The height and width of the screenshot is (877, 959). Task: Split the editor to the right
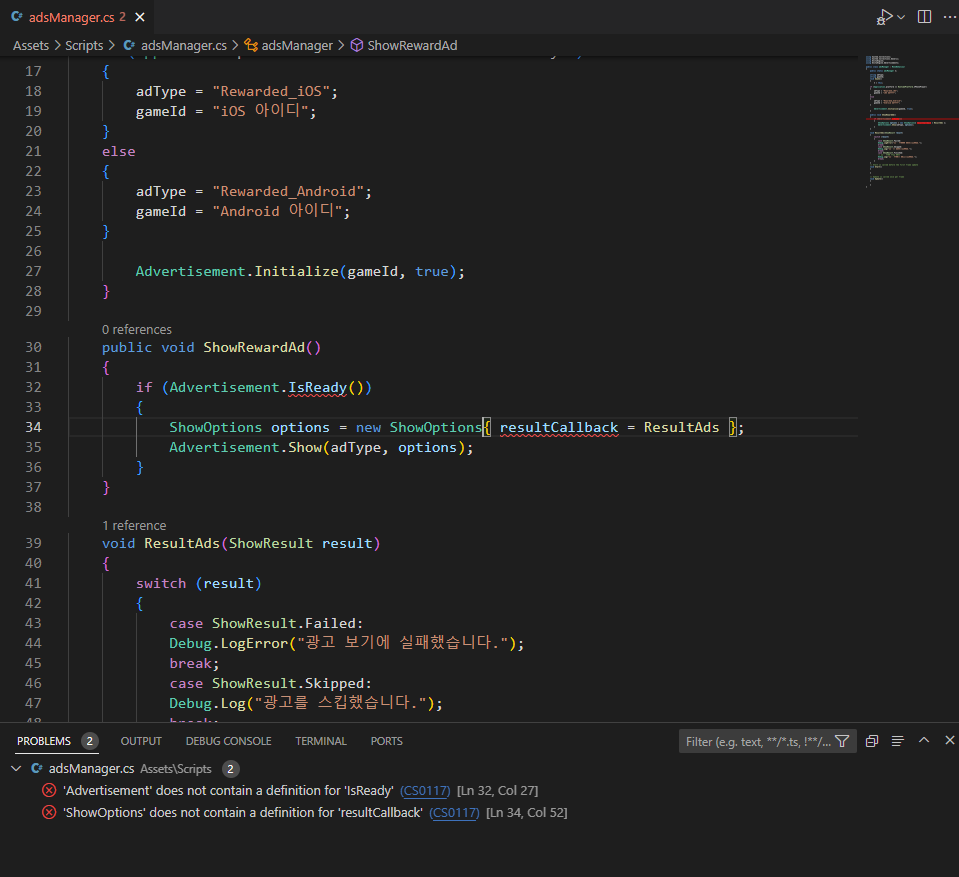925,17
